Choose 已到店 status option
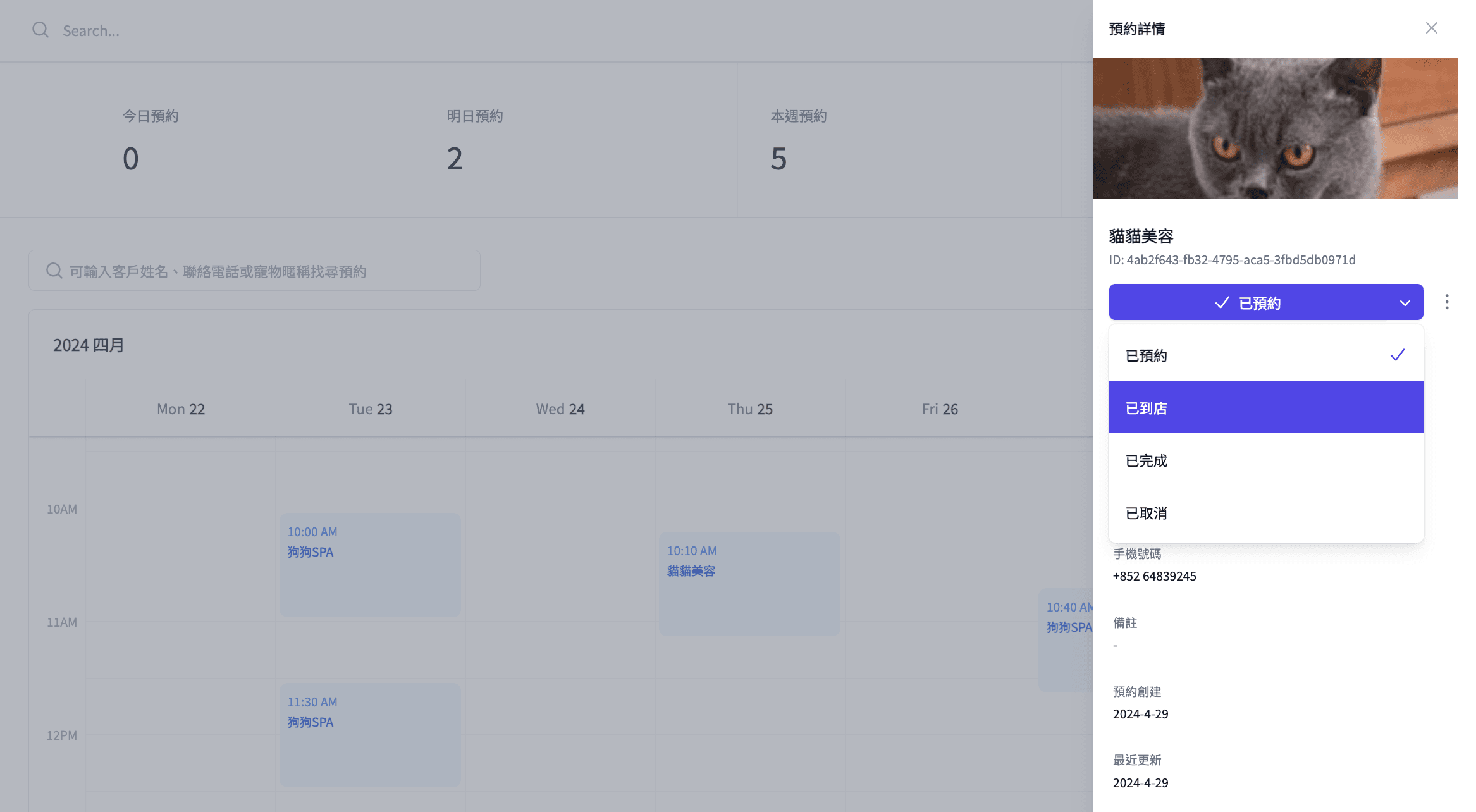Screen dimensions: 1476x812 [x=1265, y=407]
